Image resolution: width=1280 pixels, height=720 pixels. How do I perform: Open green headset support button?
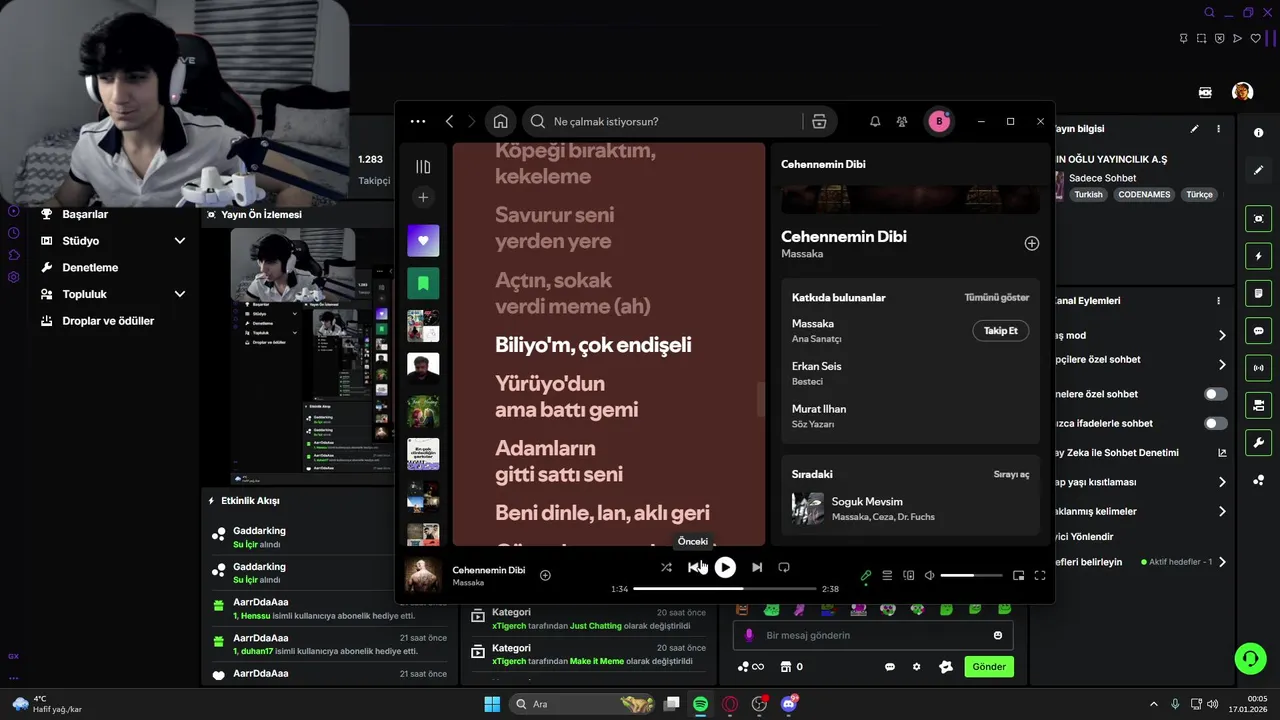(1250, 658)
